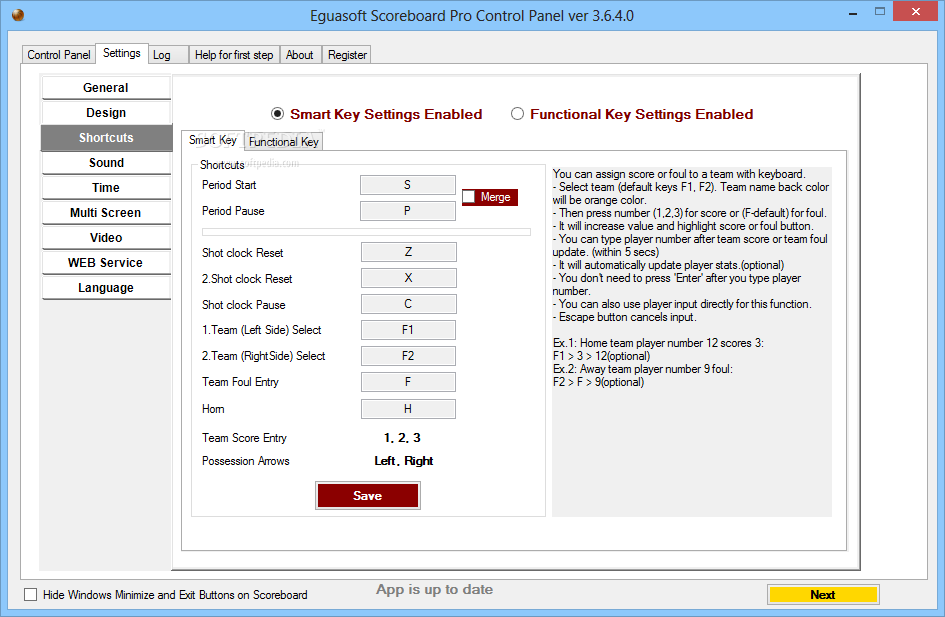Viewport: 945px width, 617px height.
Task: Click the 'Possession Arrows' label
Action: pos(246,461)
